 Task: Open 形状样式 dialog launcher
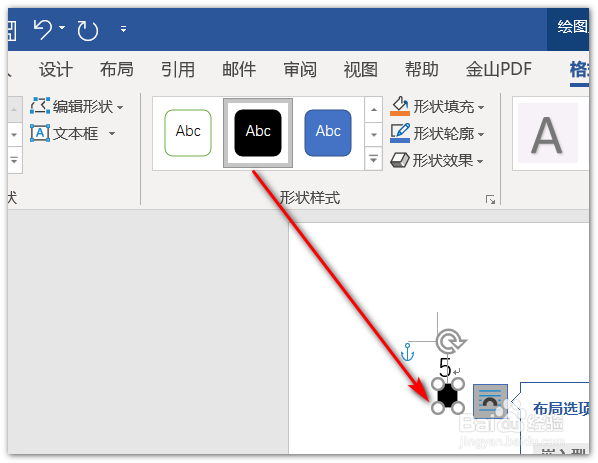tap(490, 199)
